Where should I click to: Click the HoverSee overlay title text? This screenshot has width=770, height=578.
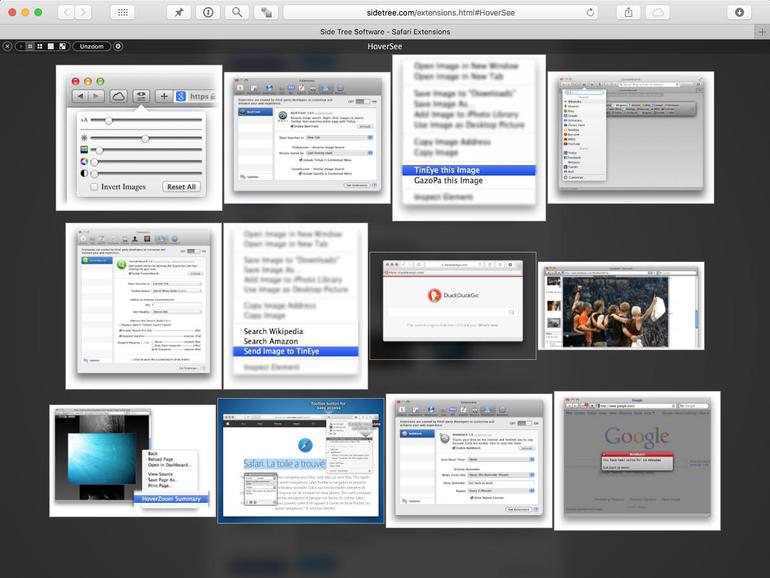pos(385,46)
